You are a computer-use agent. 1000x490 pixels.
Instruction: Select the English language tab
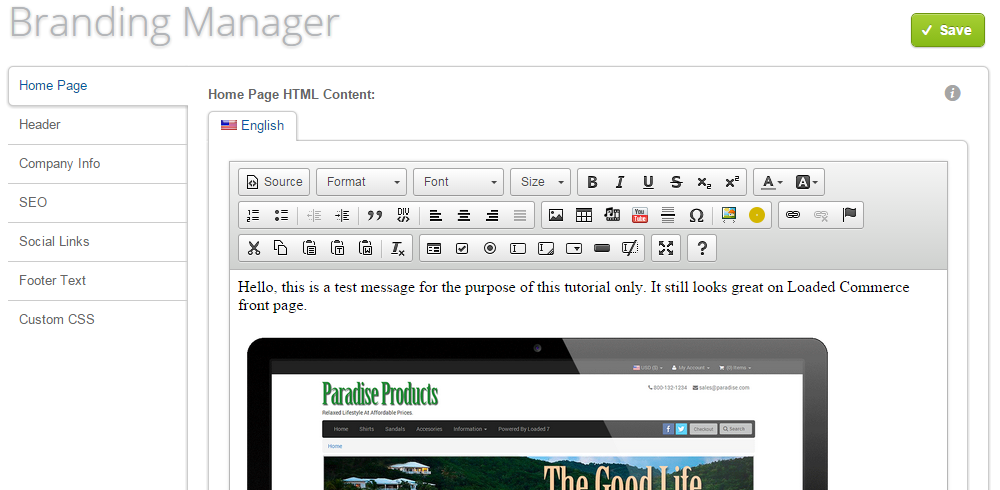(x=253, y=126)
